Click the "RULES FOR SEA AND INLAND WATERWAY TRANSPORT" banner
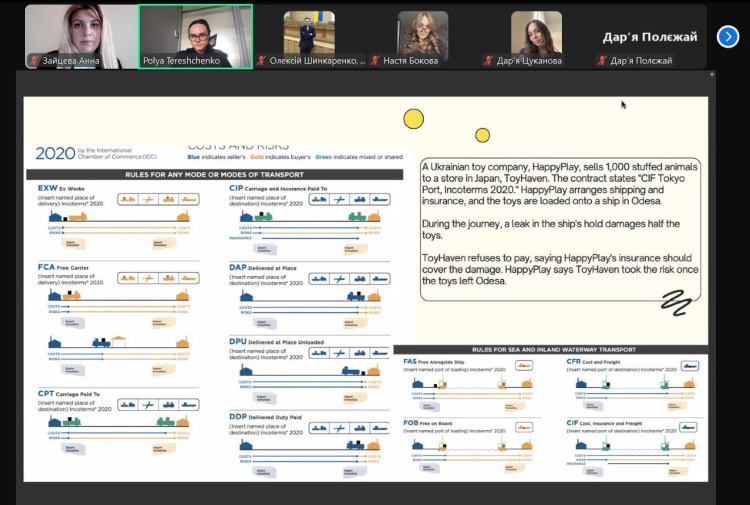 (x=553, y=350)
